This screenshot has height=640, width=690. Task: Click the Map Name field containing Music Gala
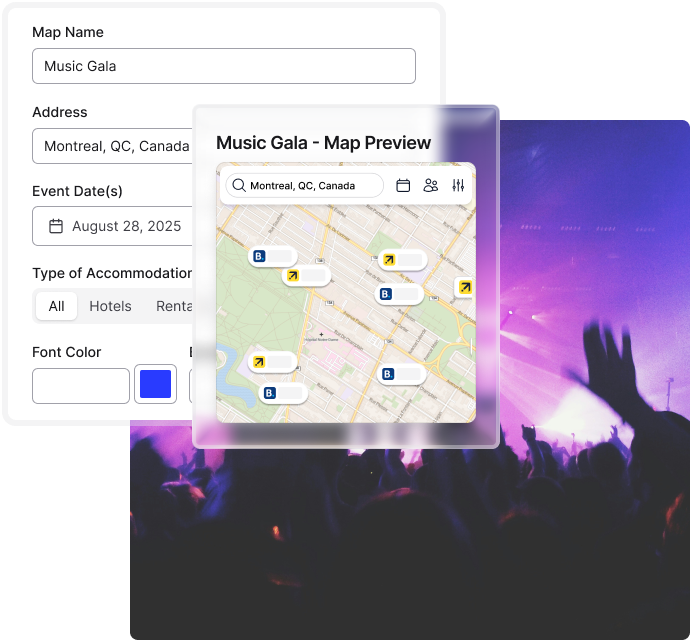[224, 66]
